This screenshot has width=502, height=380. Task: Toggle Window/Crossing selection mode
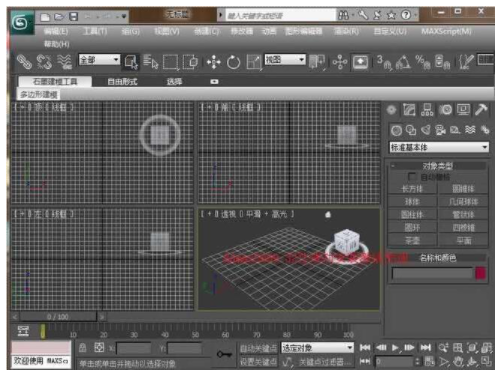(190, 62)
